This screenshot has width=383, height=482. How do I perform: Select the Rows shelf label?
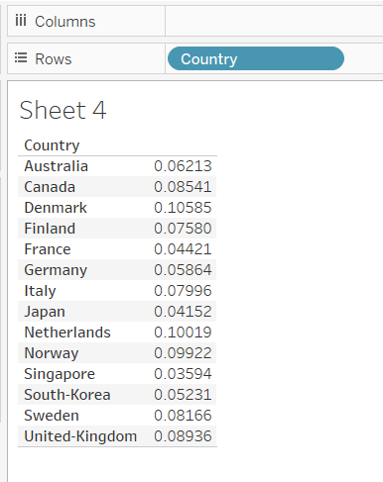click(x=53, y=59)
